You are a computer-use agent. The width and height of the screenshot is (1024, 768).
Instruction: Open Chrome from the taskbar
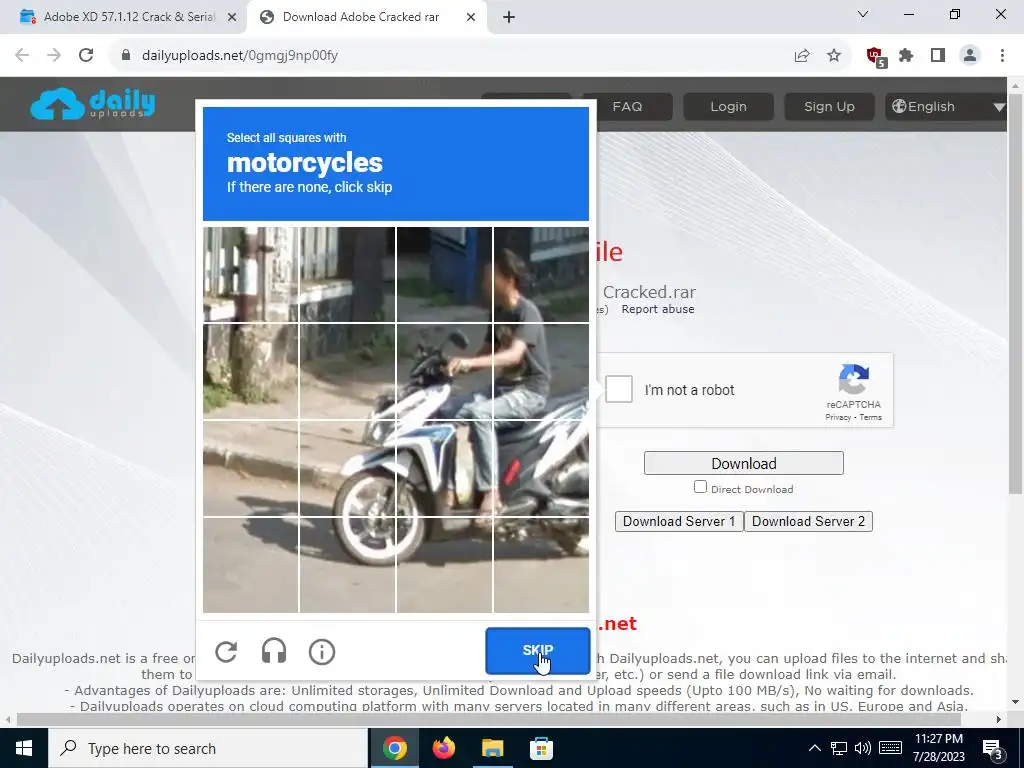[394, 748]
